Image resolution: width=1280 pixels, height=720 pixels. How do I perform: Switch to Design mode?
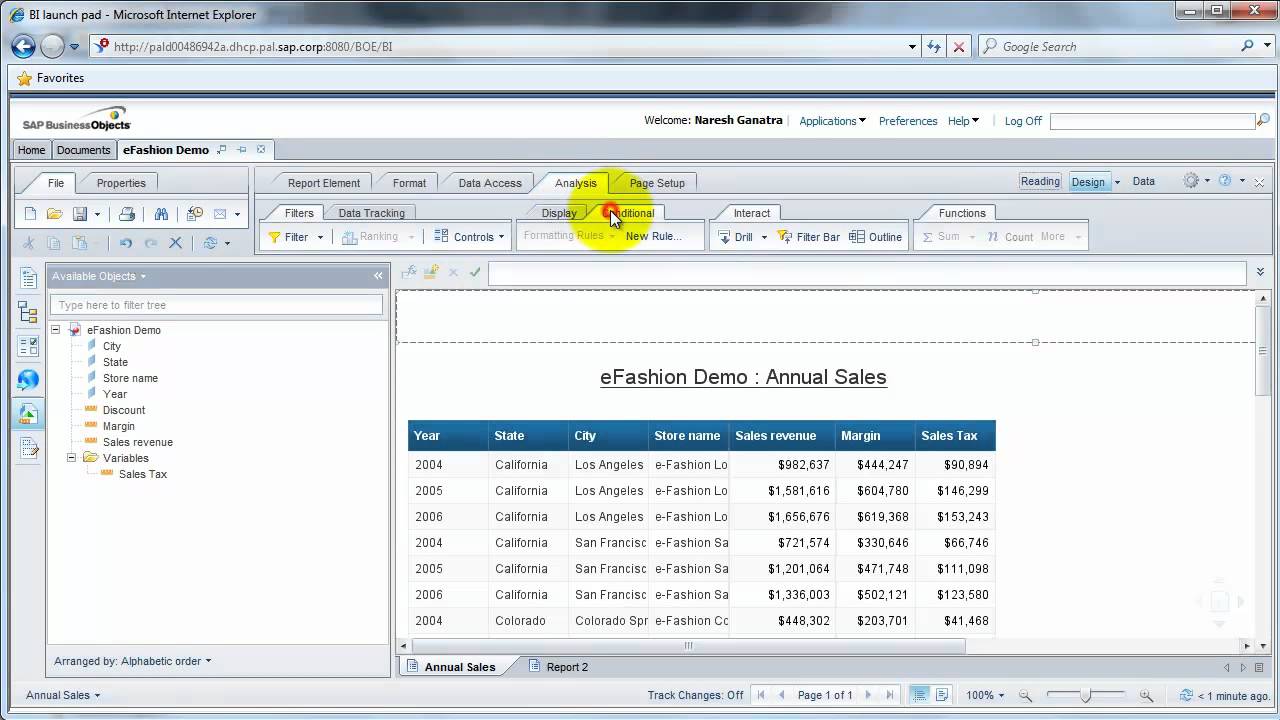coord(1088,182)
